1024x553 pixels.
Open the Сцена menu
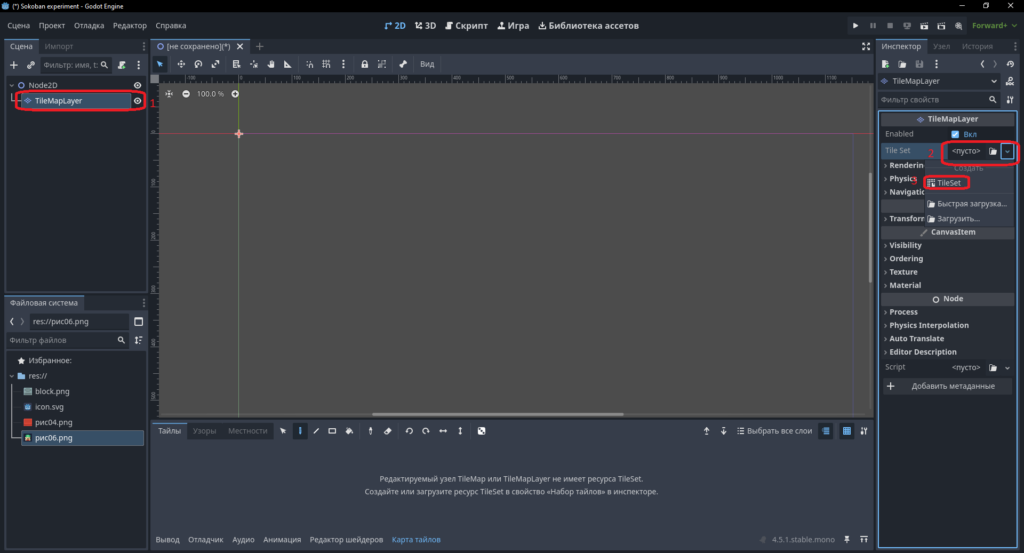click(18, 25)
